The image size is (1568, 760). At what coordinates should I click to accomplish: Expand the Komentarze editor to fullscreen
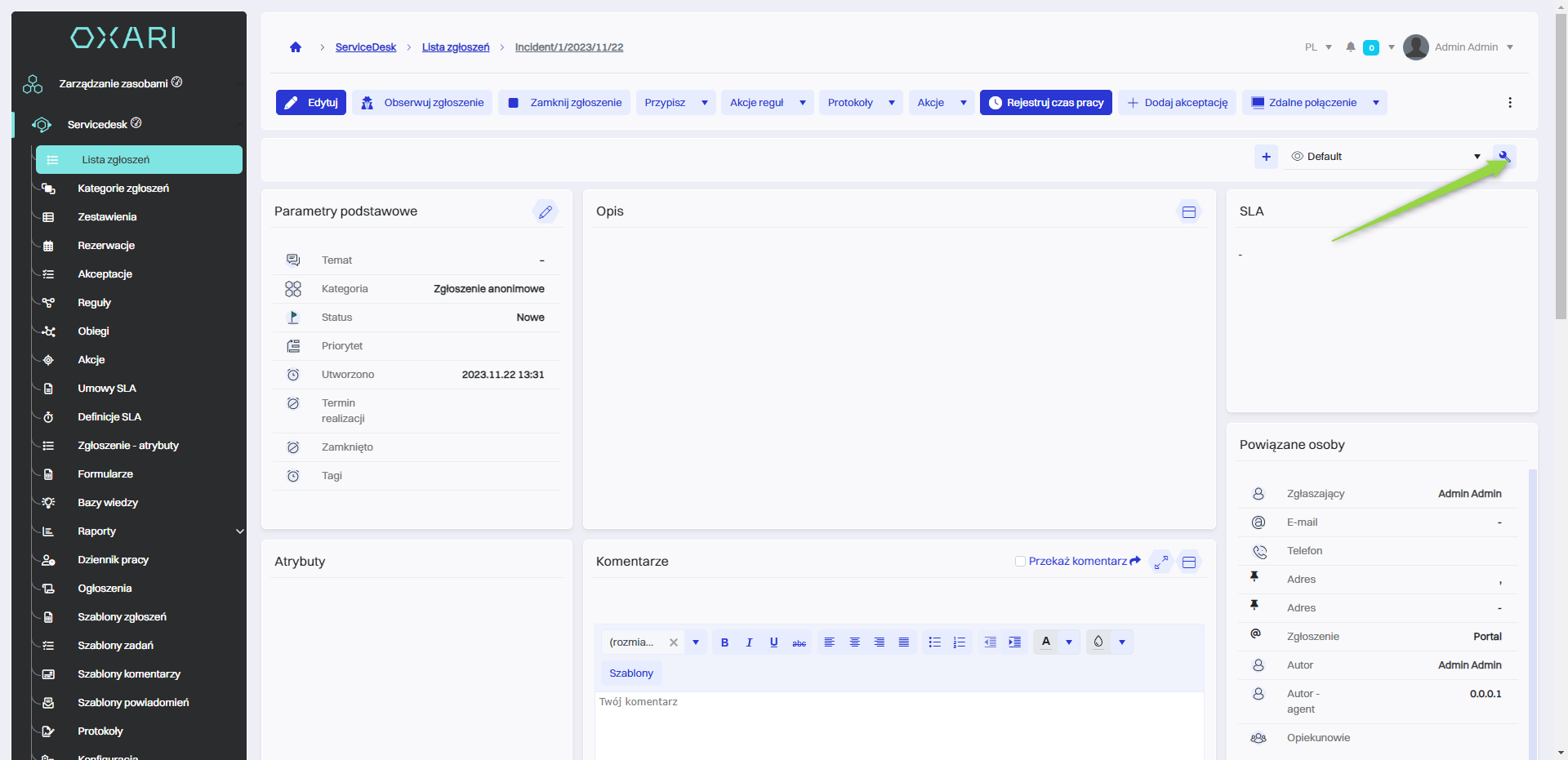pyautogui.click(x=1160, y=562)
